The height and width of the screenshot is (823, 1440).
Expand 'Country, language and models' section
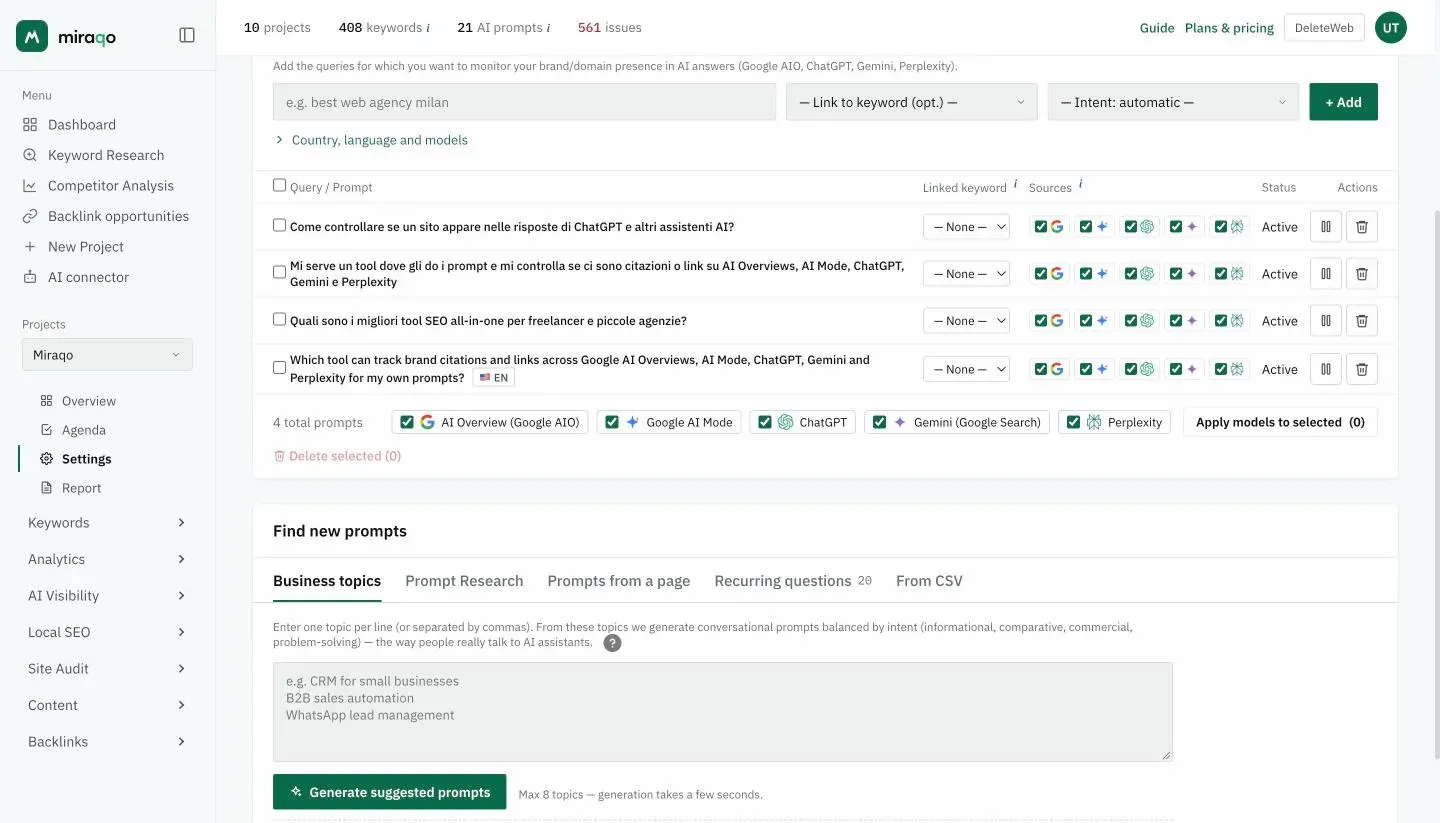[371, 140]
